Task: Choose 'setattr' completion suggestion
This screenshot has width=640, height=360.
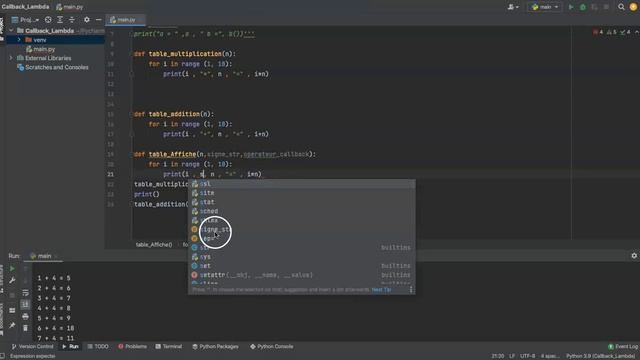Action: pos(301,275)
